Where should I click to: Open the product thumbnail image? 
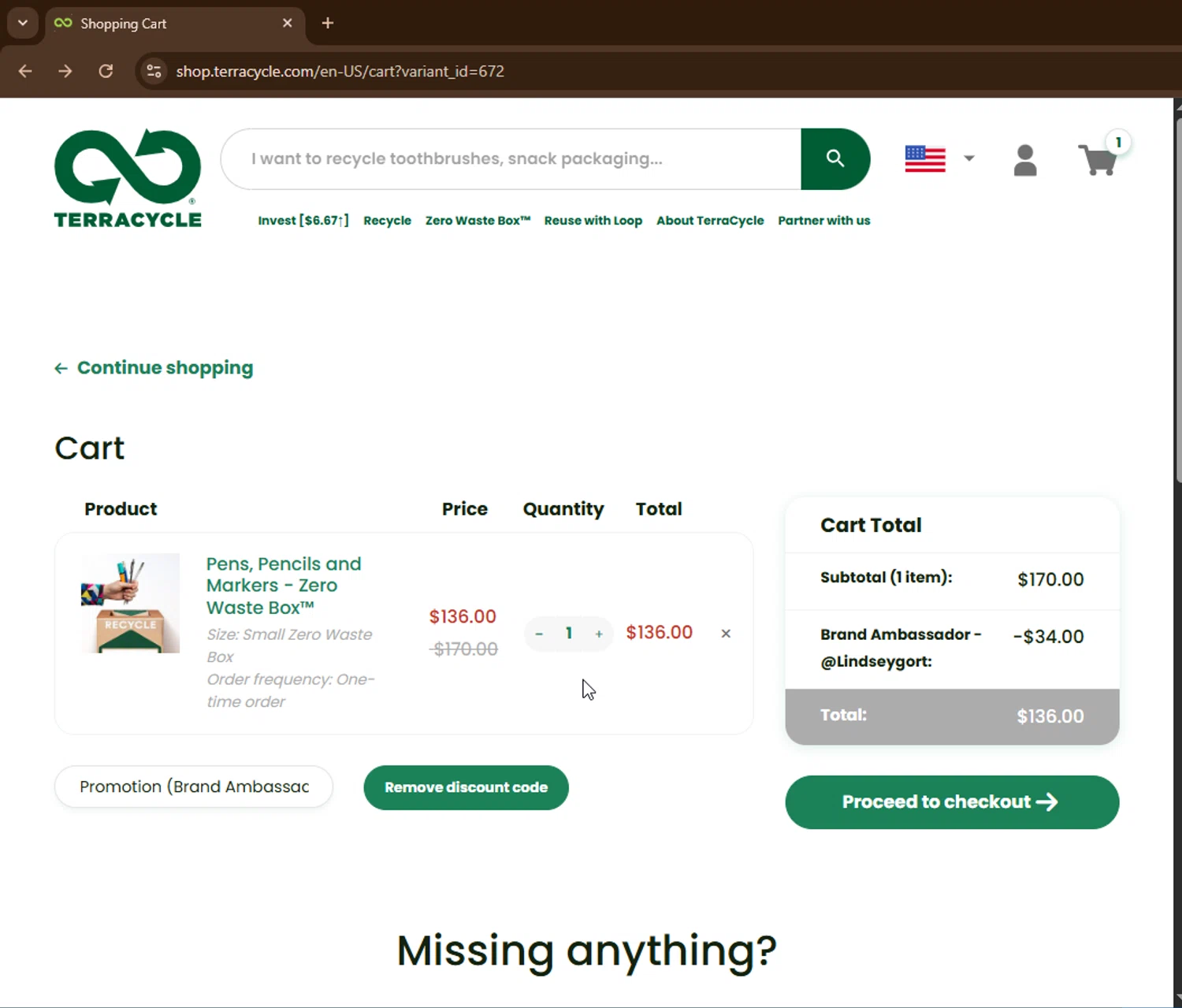coord(130,603)
